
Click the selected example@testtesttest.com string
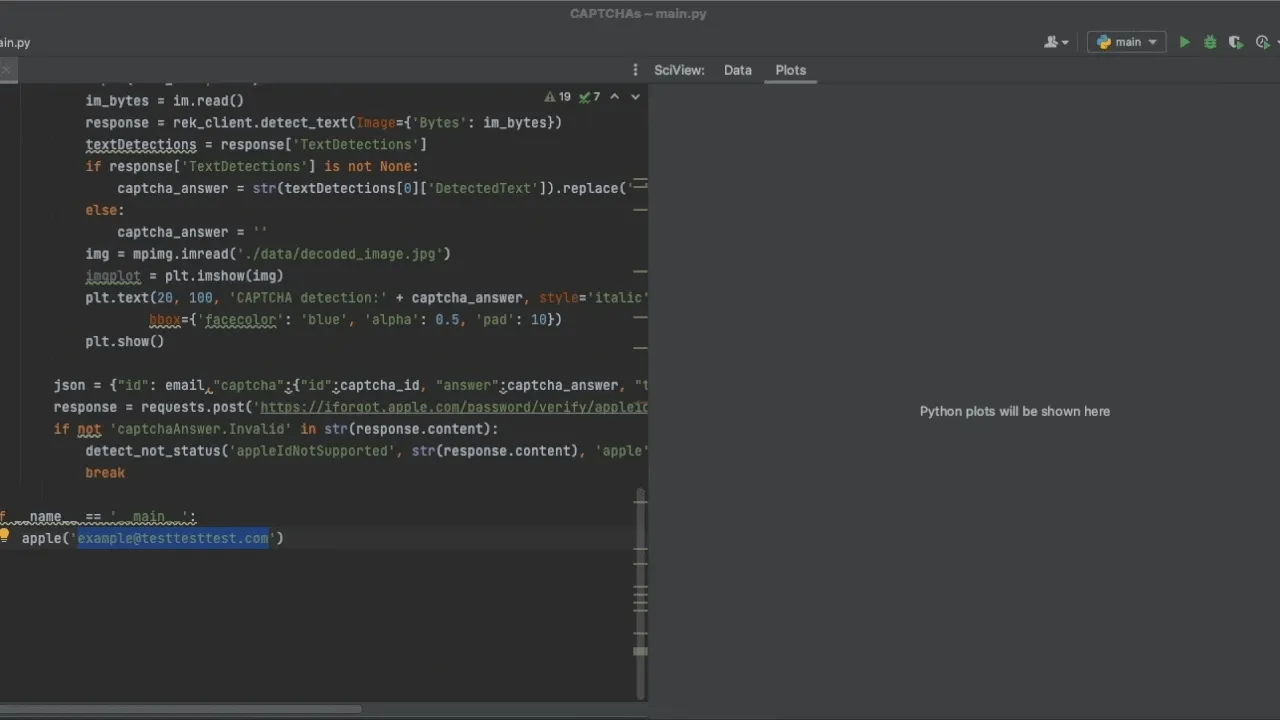[x=173, y=538]
